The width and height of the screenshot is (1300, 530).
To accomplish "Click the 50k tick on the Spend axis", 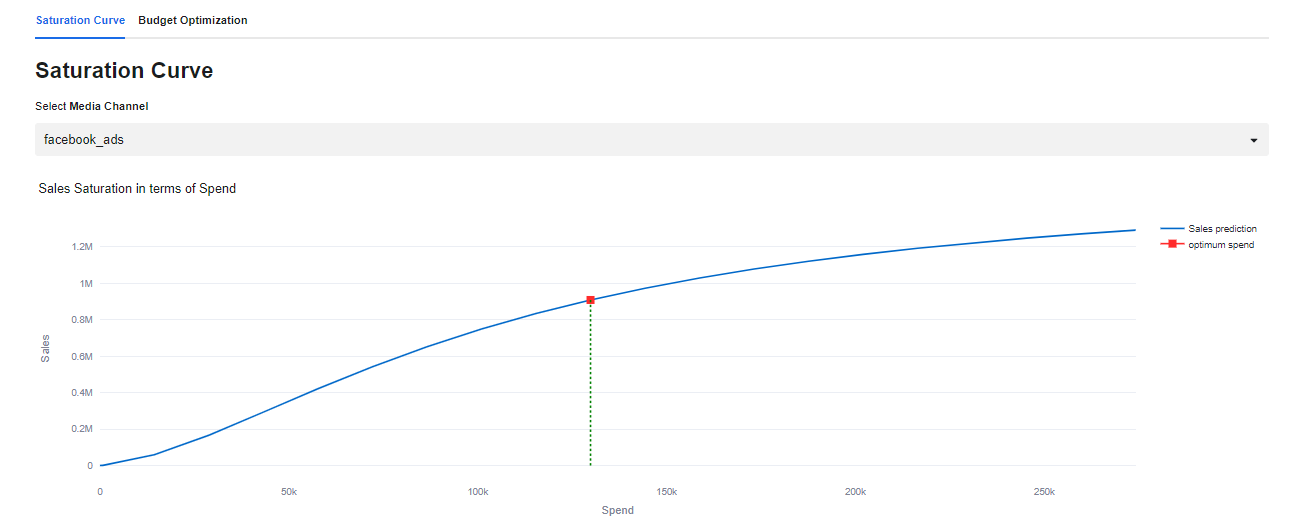I will (x=288, y=492).
